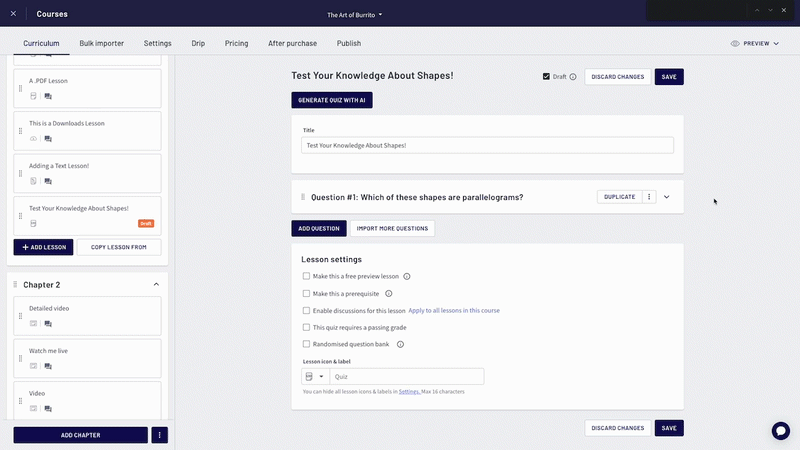Screen dimensions: 800x450
Task: Open the Preview dropdown menu
Action: pyautogui.click(x=755, y=43)
